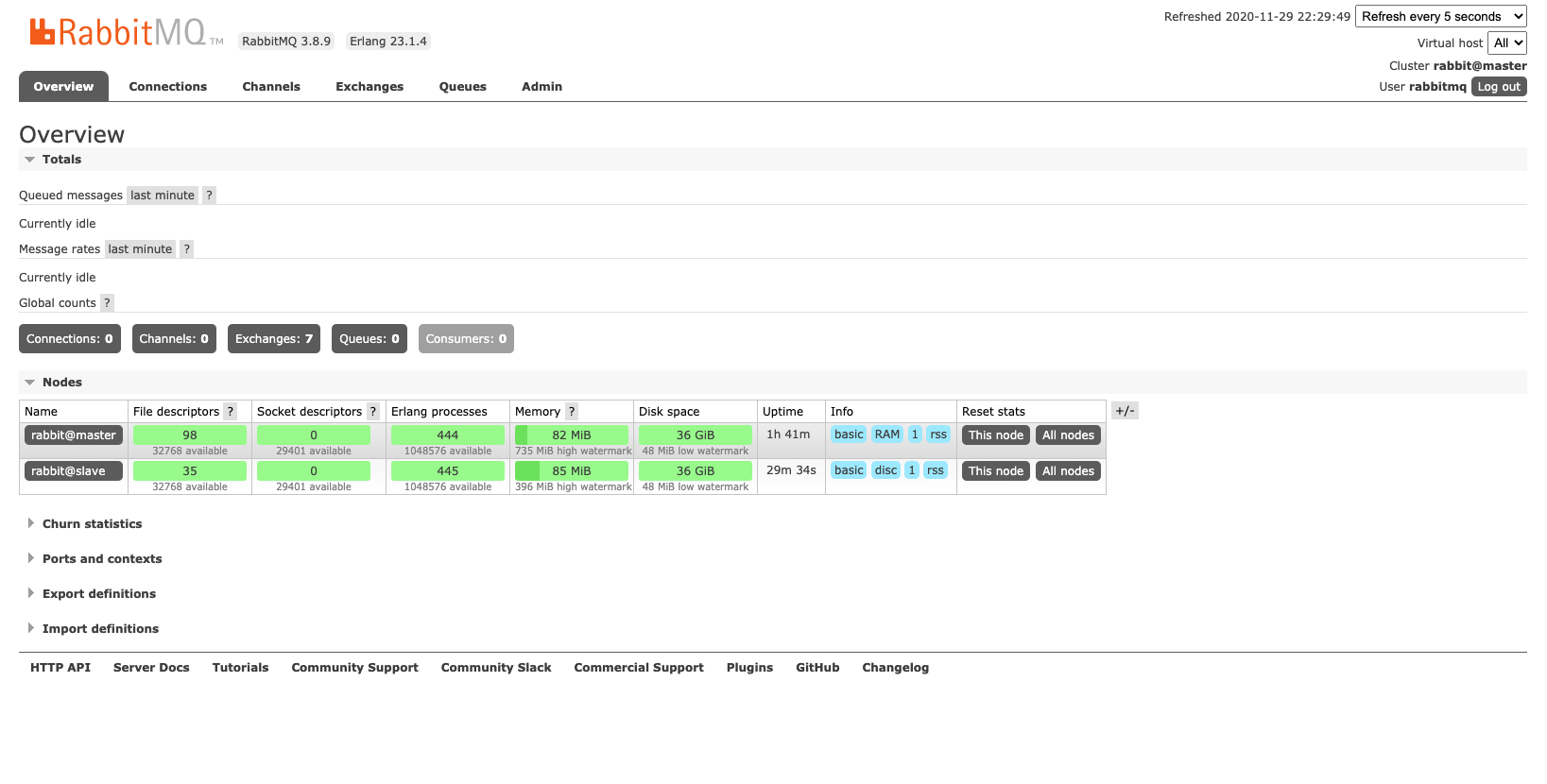Change Queued messages last minute range
The width and height of the screenshot is (1547, 784).
tap(163, 196)
